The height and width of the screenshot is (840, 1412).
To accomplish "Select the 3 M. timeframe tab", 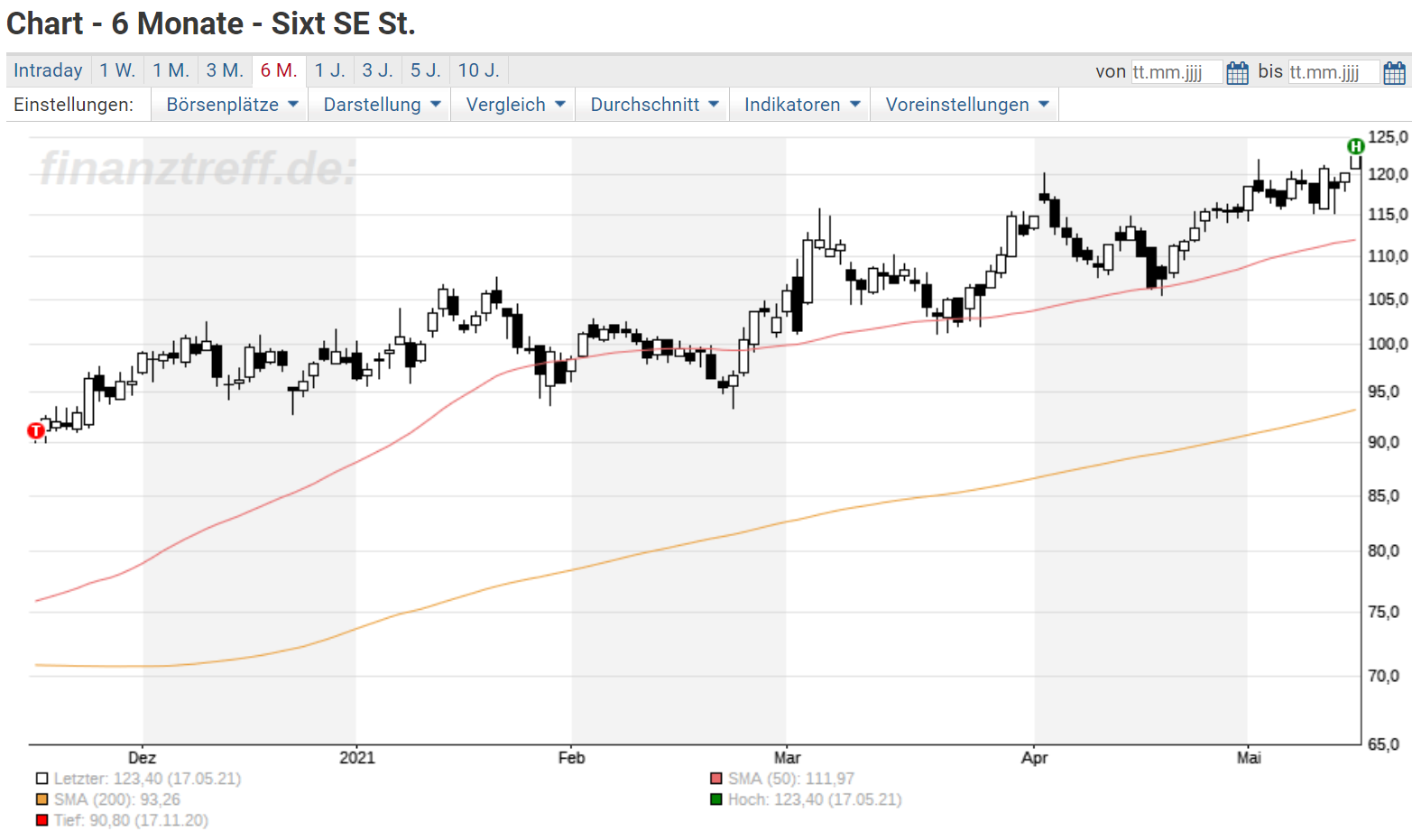I will click(225, 70).
